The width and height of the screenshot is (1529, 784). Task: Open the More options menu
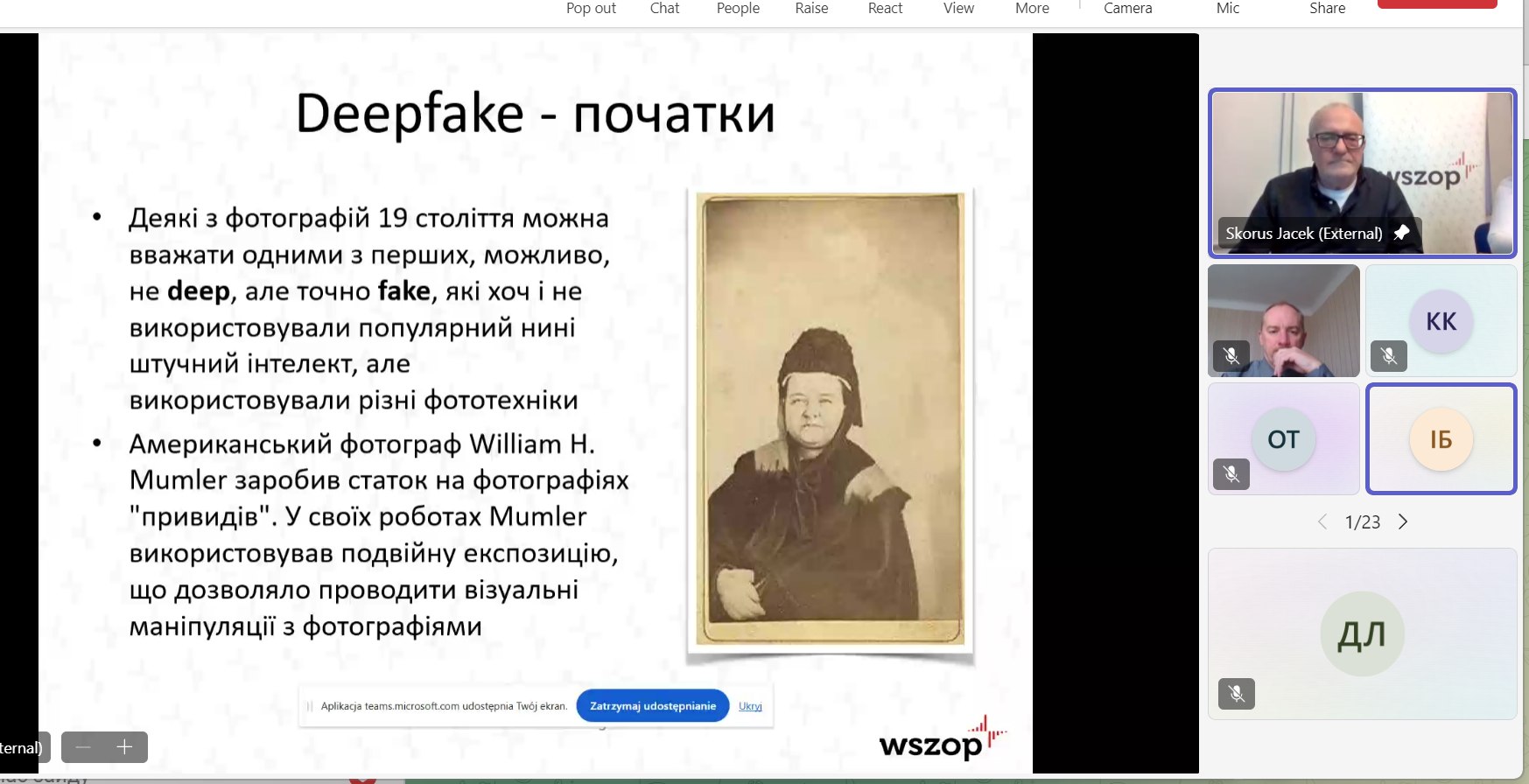coord(1032,8)
